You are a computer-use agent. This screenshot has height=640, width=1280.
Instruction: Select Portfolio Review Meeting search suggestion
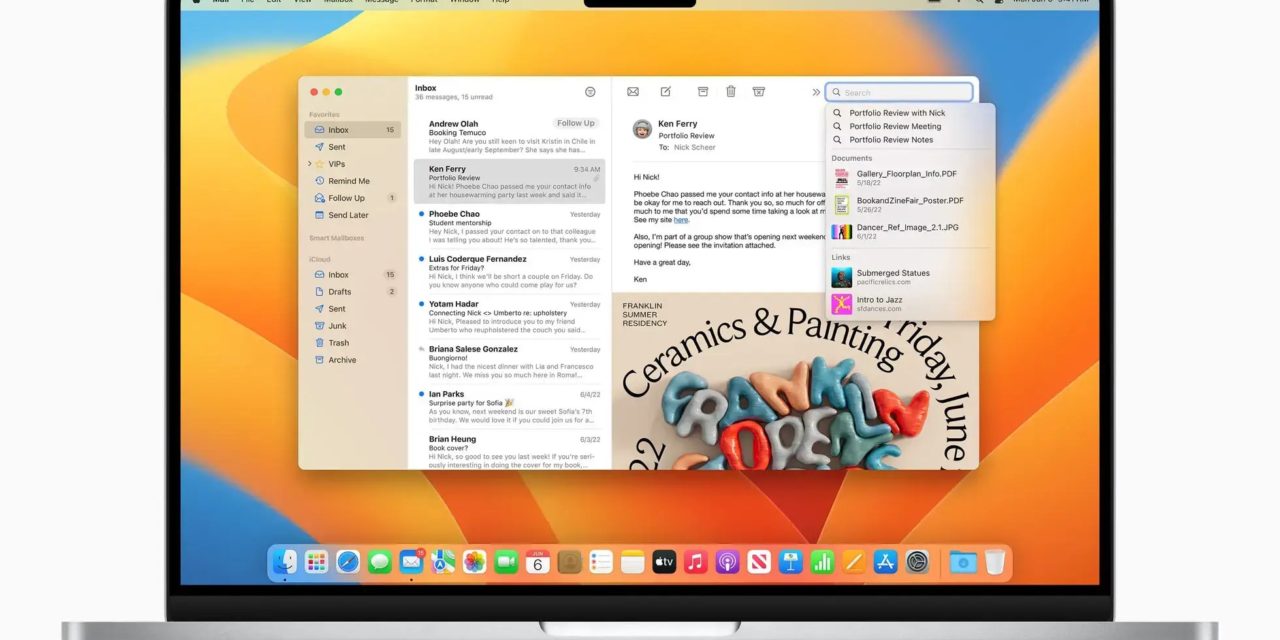click(895, 127)
